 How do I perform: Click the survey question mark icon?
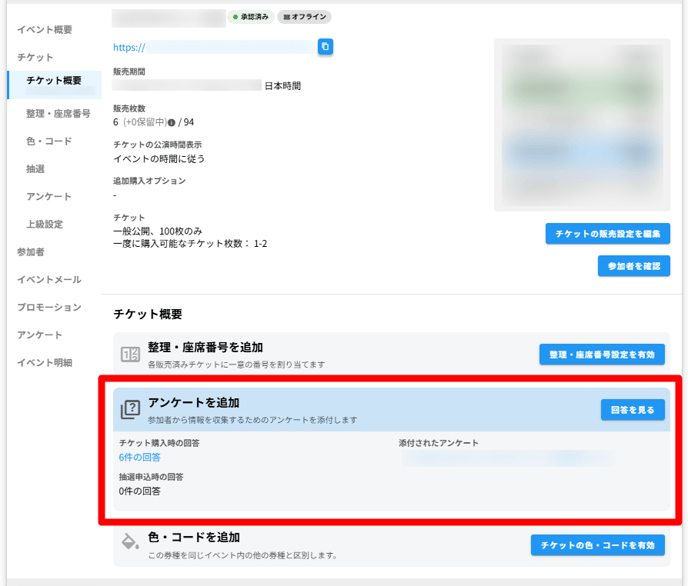coord(130,409)
